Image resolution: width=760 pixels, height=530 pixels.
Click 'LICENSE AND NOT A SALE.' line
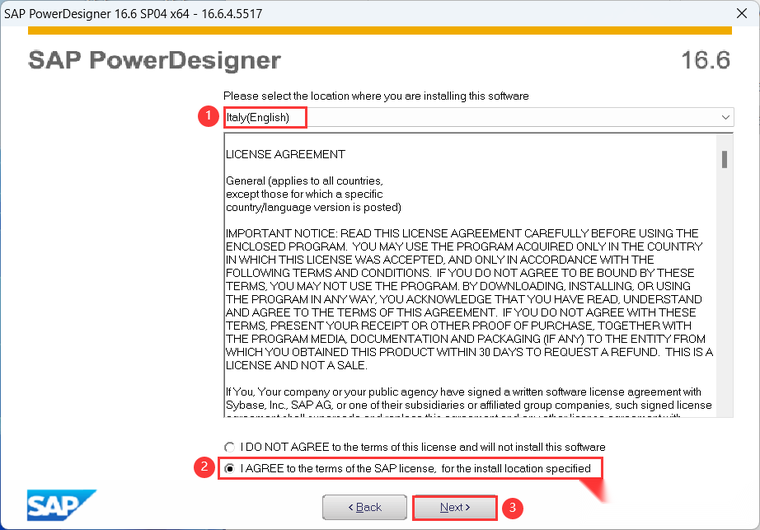(297, 365)
